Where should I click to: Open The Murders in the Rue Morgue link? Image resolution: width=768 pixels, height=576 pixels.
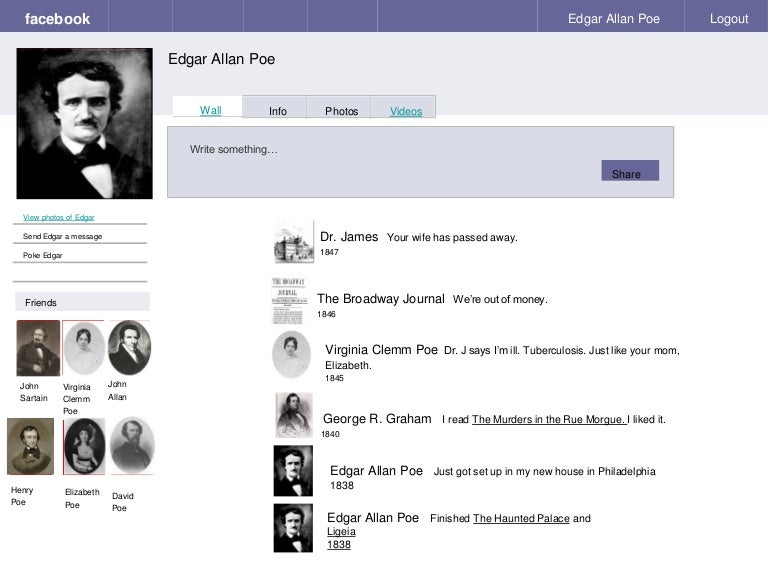(549, 419)
